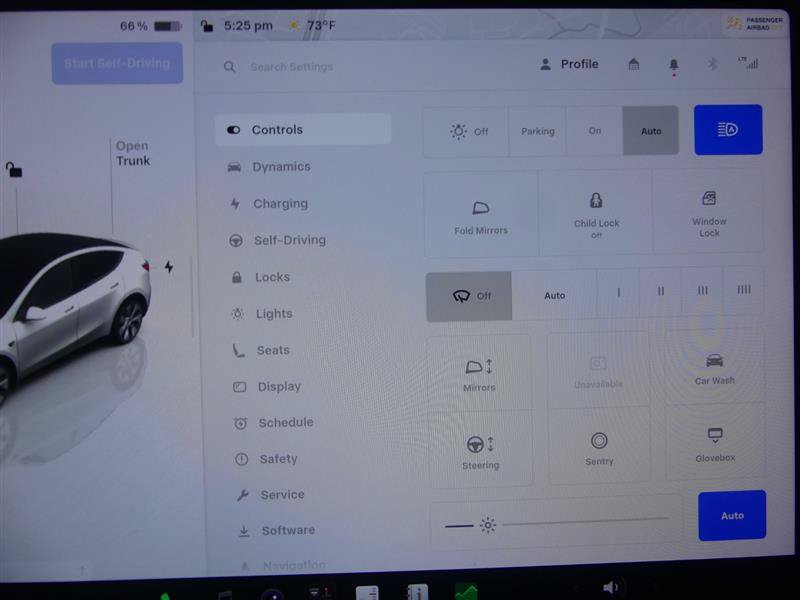The height and width of the screenshot is (600, 800).
Task: Set headlights to Parking
Action: point(537,131)
